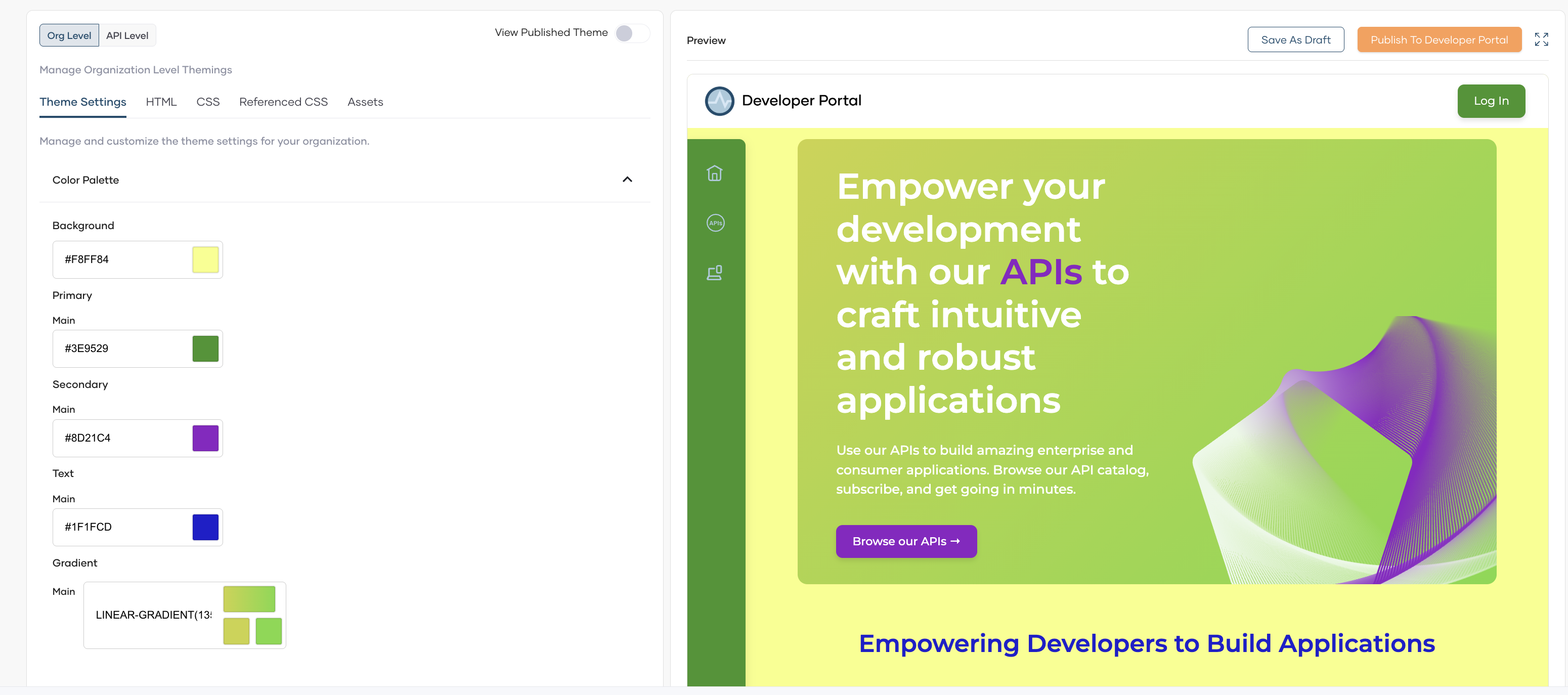The height and width of the screenshot is (695, 1568).
Task: Click the LINEAR-GRADIENT value field
Action: point(152,615)
